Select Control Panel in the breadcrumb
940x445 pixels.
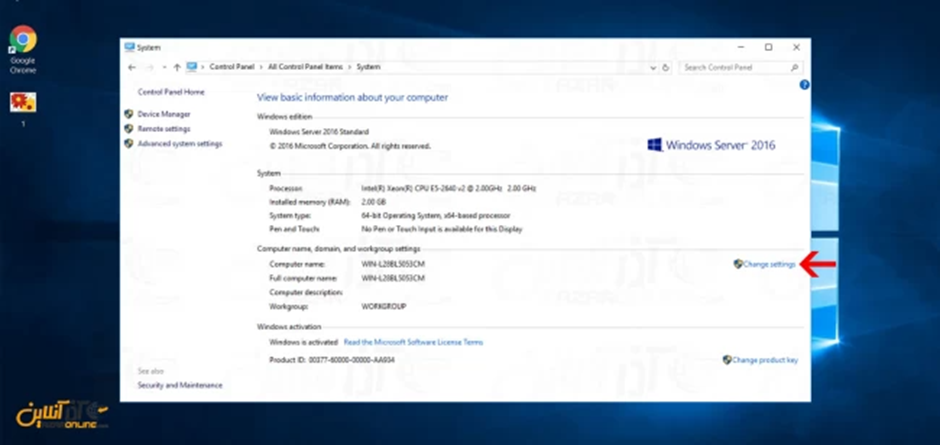click(232, 67)
